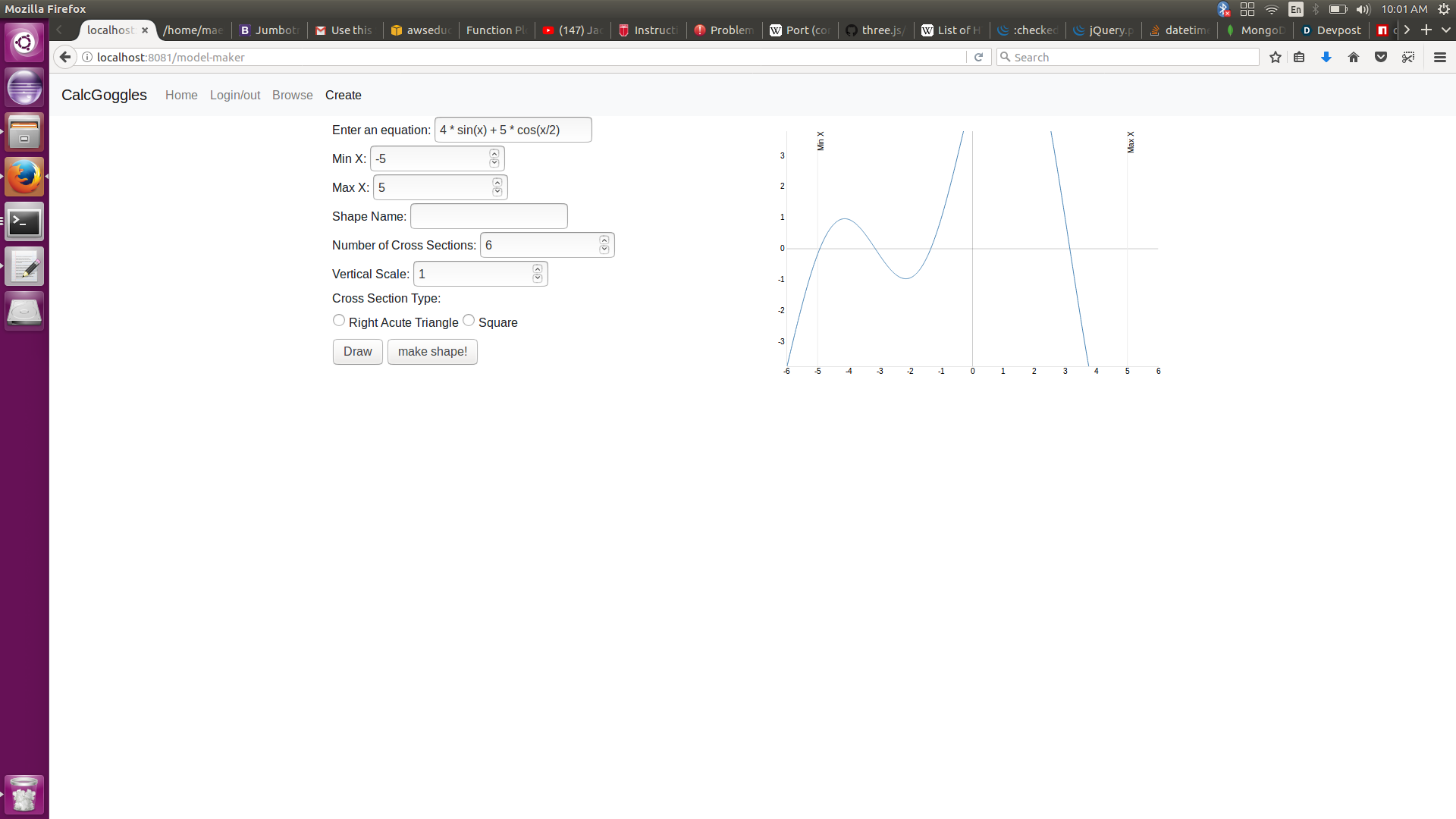Select Right Acute Triangle radio button
The image size is (1456, 819).
[339, 321]
